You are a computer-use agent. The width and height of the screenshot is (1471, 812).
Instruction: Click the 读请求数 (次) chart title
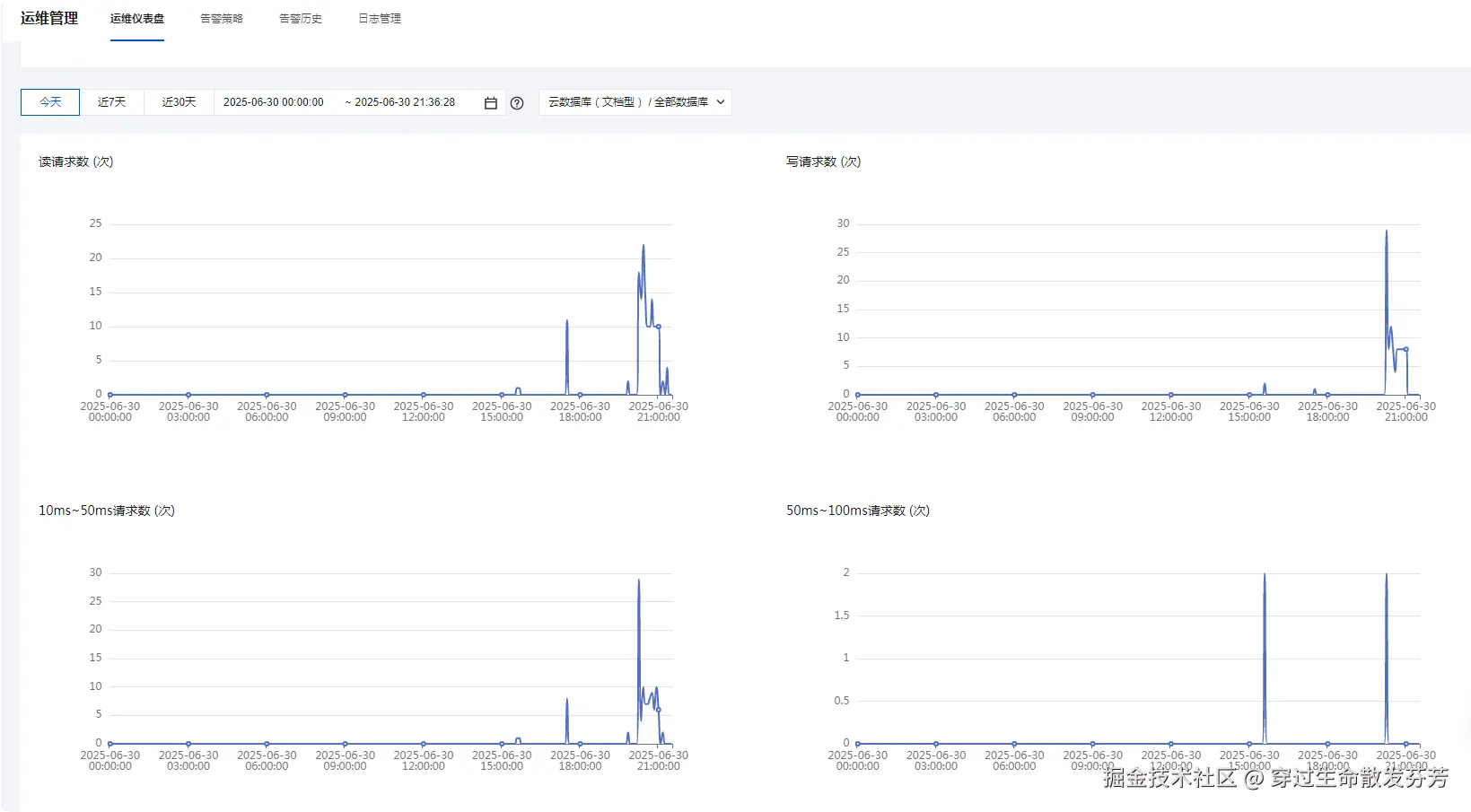tap(76, 162)
